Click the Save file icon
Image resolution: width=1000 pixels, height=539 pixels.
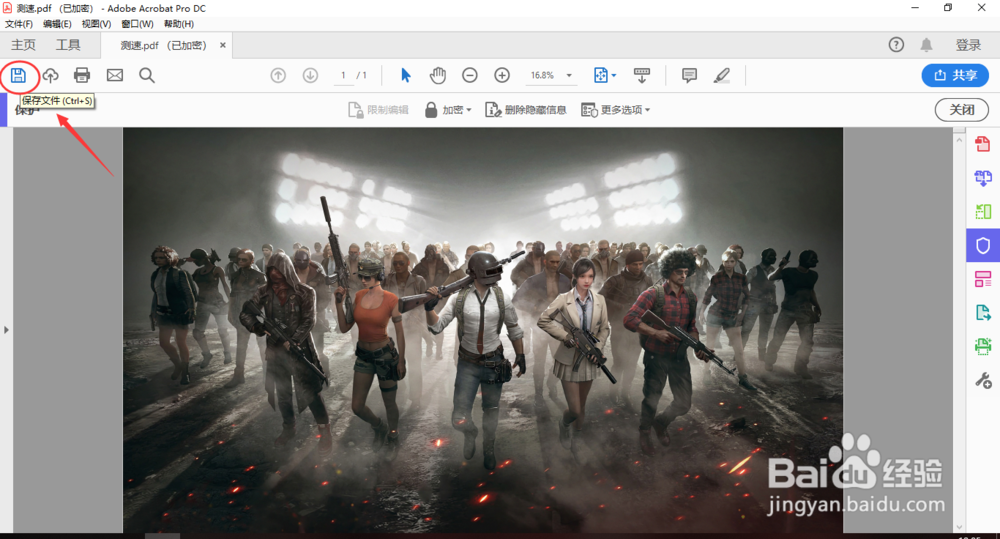[x=18, y=75]
